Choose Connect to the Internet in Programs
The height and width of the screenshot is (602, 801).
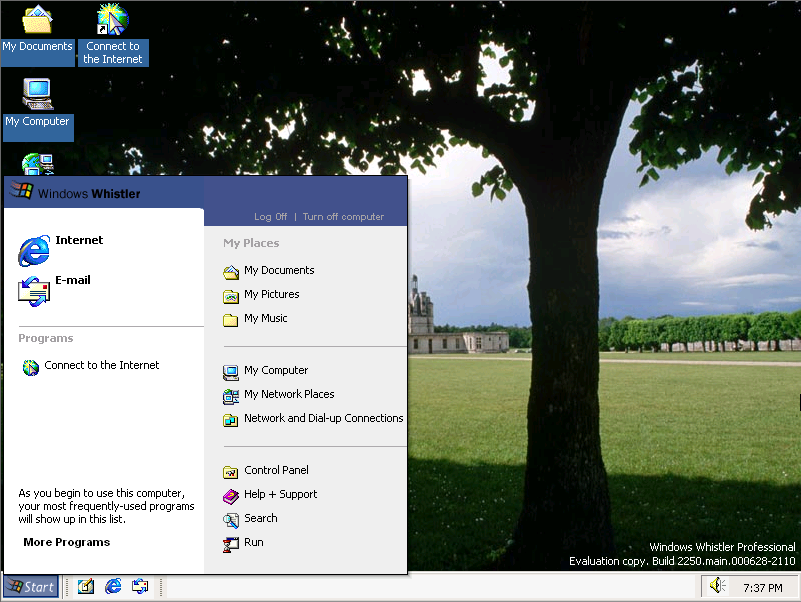pos(104,366)
